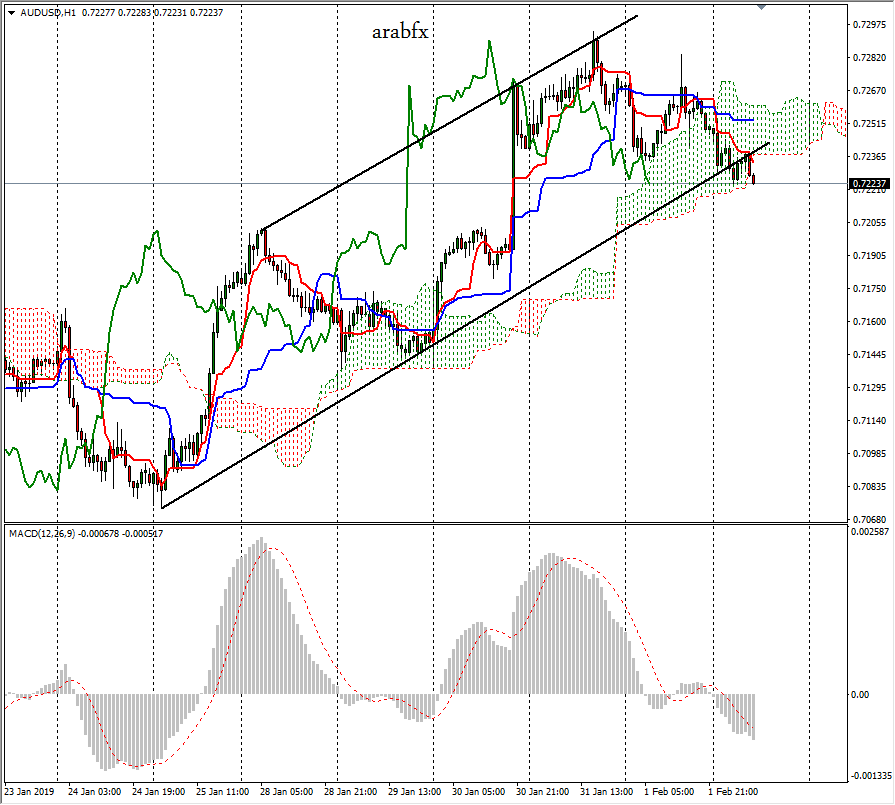Click price scale value 0.71295
Viewport: 895px width, 805px height.
point(869,388)
